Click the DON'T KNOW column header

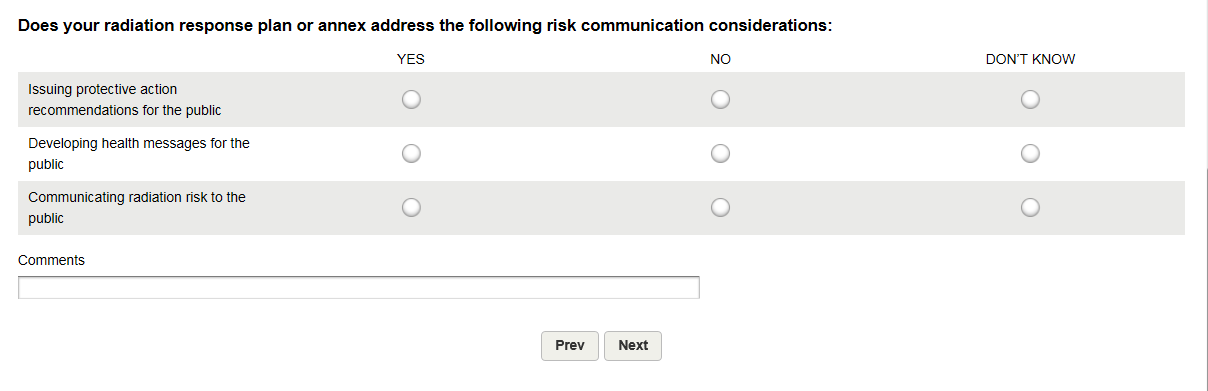pos(1030,59)
